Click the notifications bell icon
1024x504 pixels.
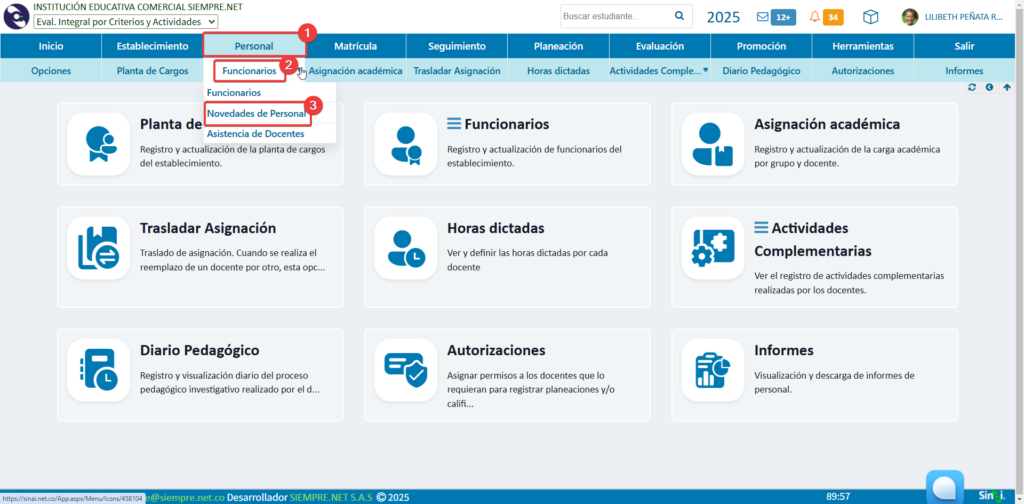pyautogui.click(x=815, y=17)
